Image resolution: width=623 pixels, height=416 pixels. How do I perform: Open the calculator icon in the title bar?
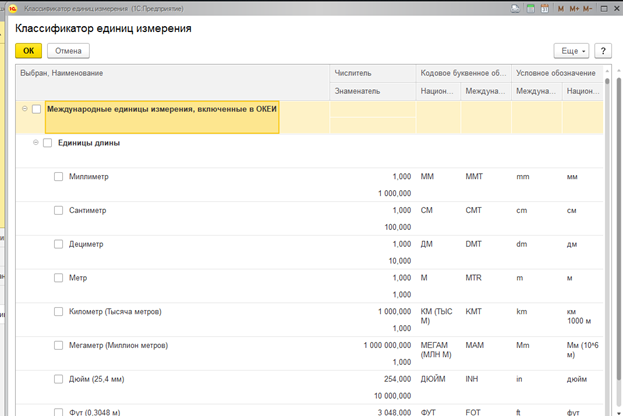[x=530, y=8]
